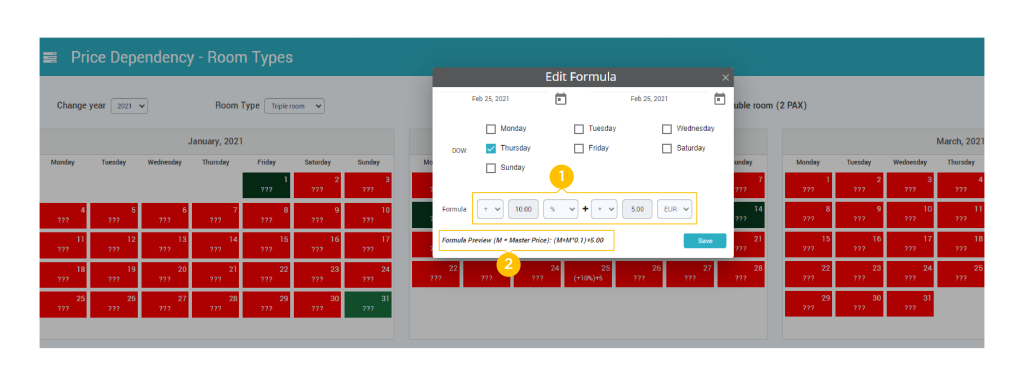Select the green January 31 calendar cell
Viewport: 1024px width, 386px height.
tap(368, 305)
